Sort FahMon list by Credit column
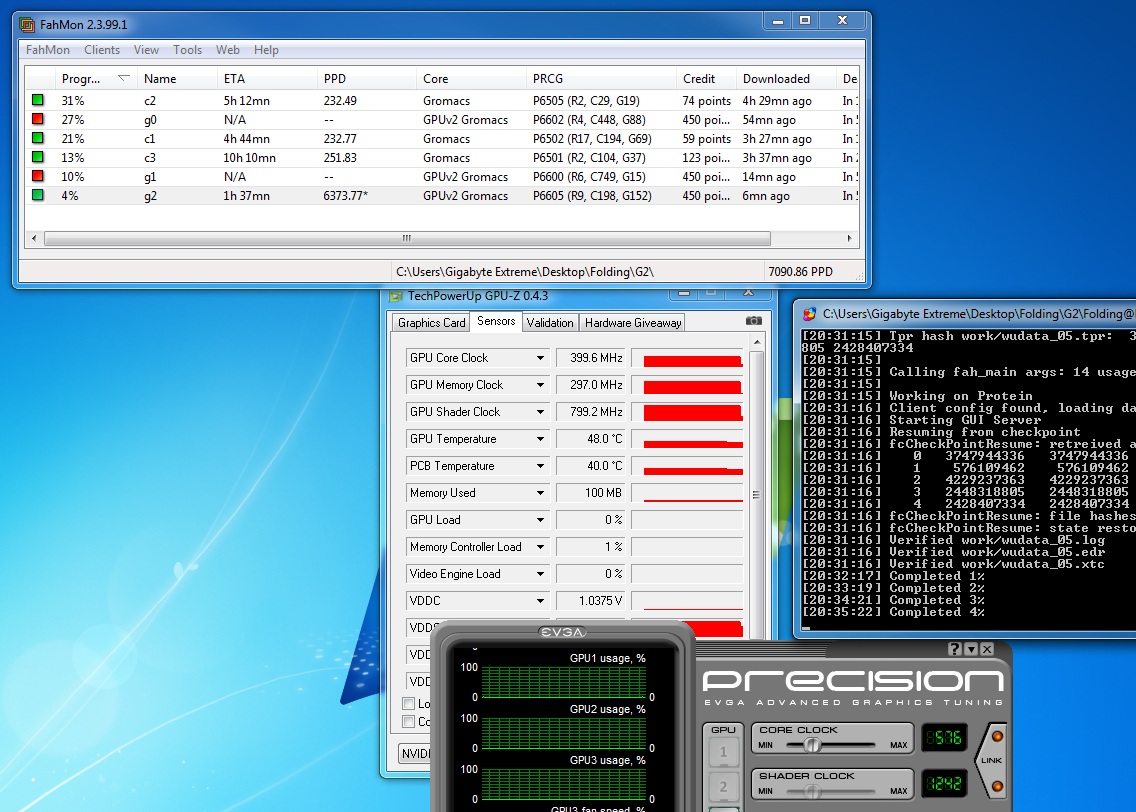Image resolution: width=1136 pixels, height=812 pixels. [x=706, y=78]
